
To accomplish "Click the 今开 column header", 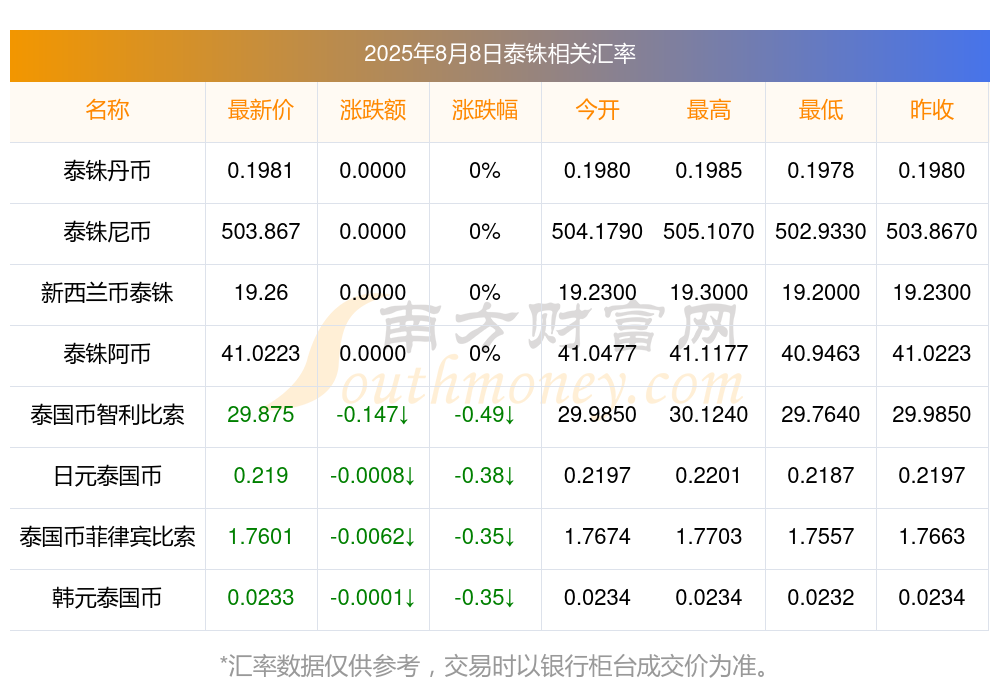I will click(x=597, y=110).
